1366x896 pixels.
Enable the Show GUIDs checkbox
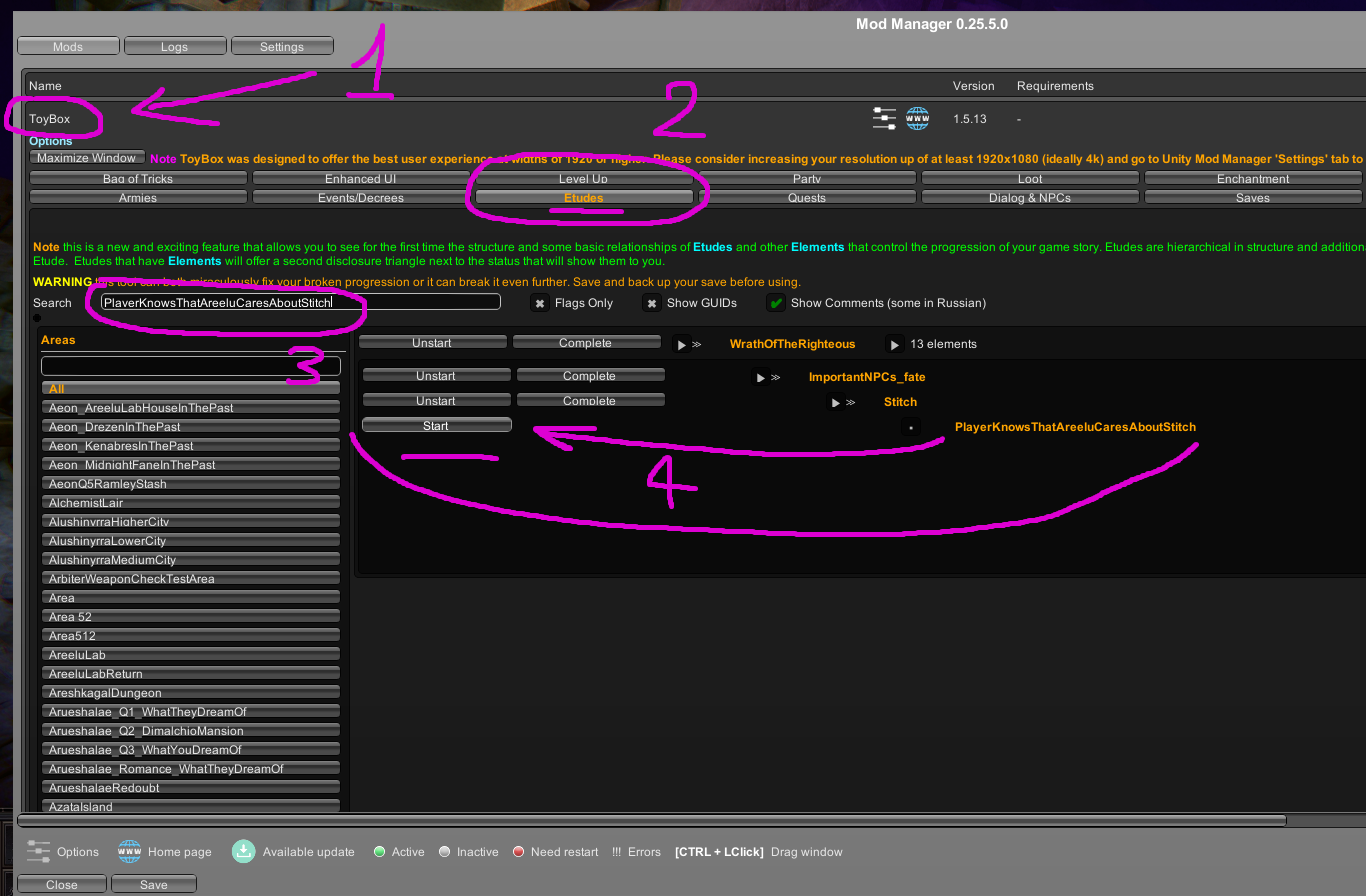pos(652,303)
